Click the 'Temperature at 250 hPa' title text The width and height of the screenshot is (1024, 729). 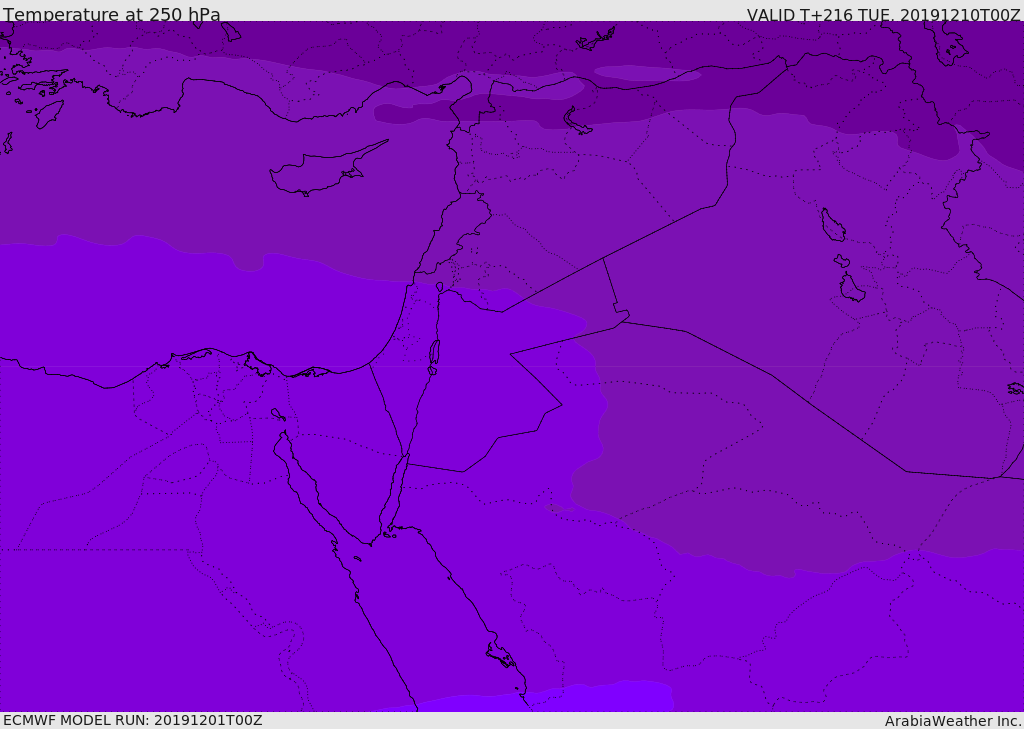pos(112,14)
